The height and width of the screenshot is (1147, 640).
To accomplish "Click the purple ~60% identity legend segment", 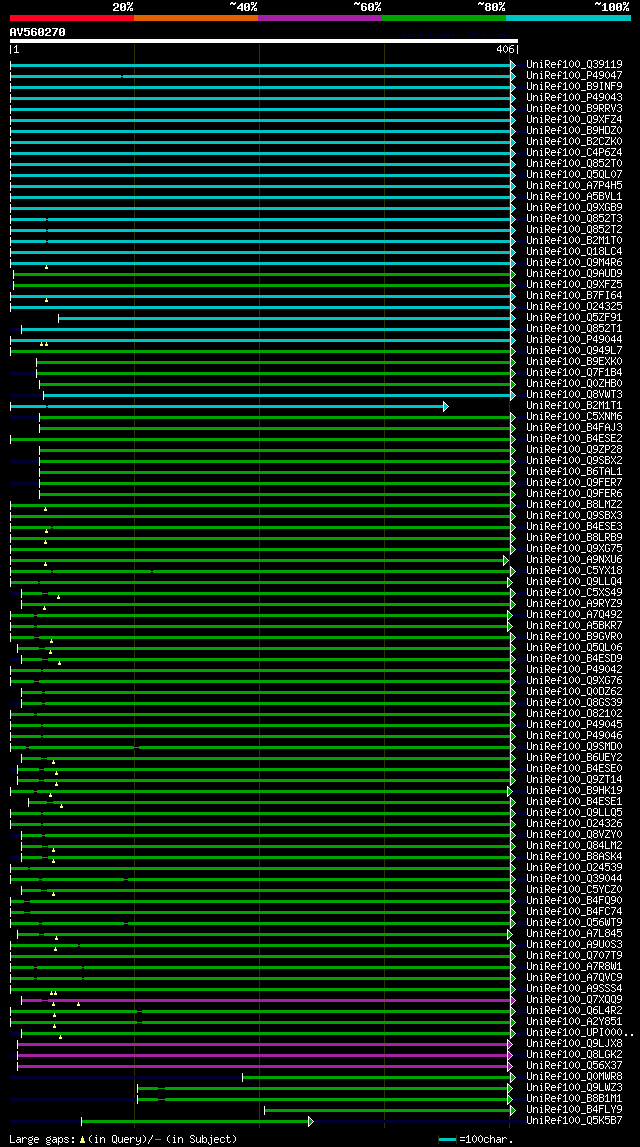I will [320, 18].
